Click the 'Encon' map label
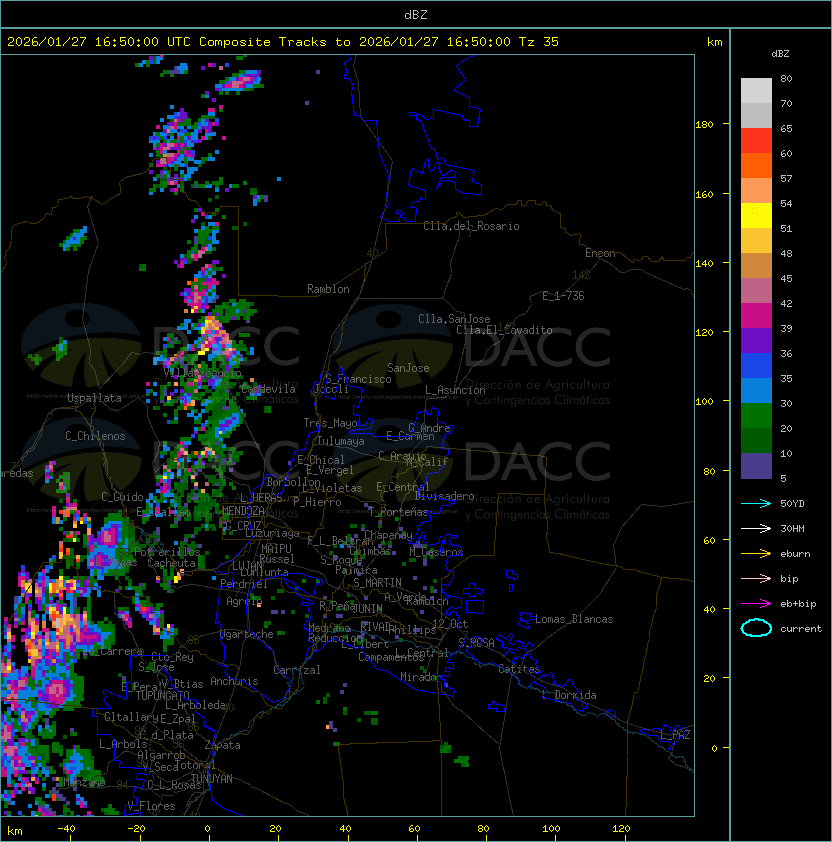The height and width of the screenshot is (842, 832). [600, 253]
